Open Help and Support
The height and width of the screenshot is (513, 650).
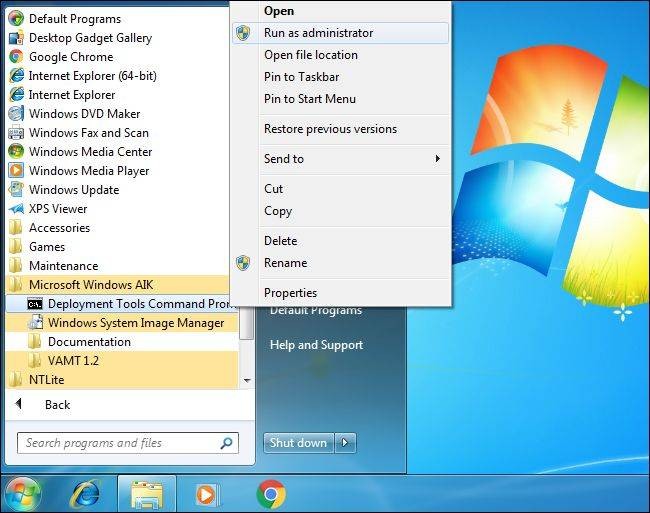[x=316, y=345]
